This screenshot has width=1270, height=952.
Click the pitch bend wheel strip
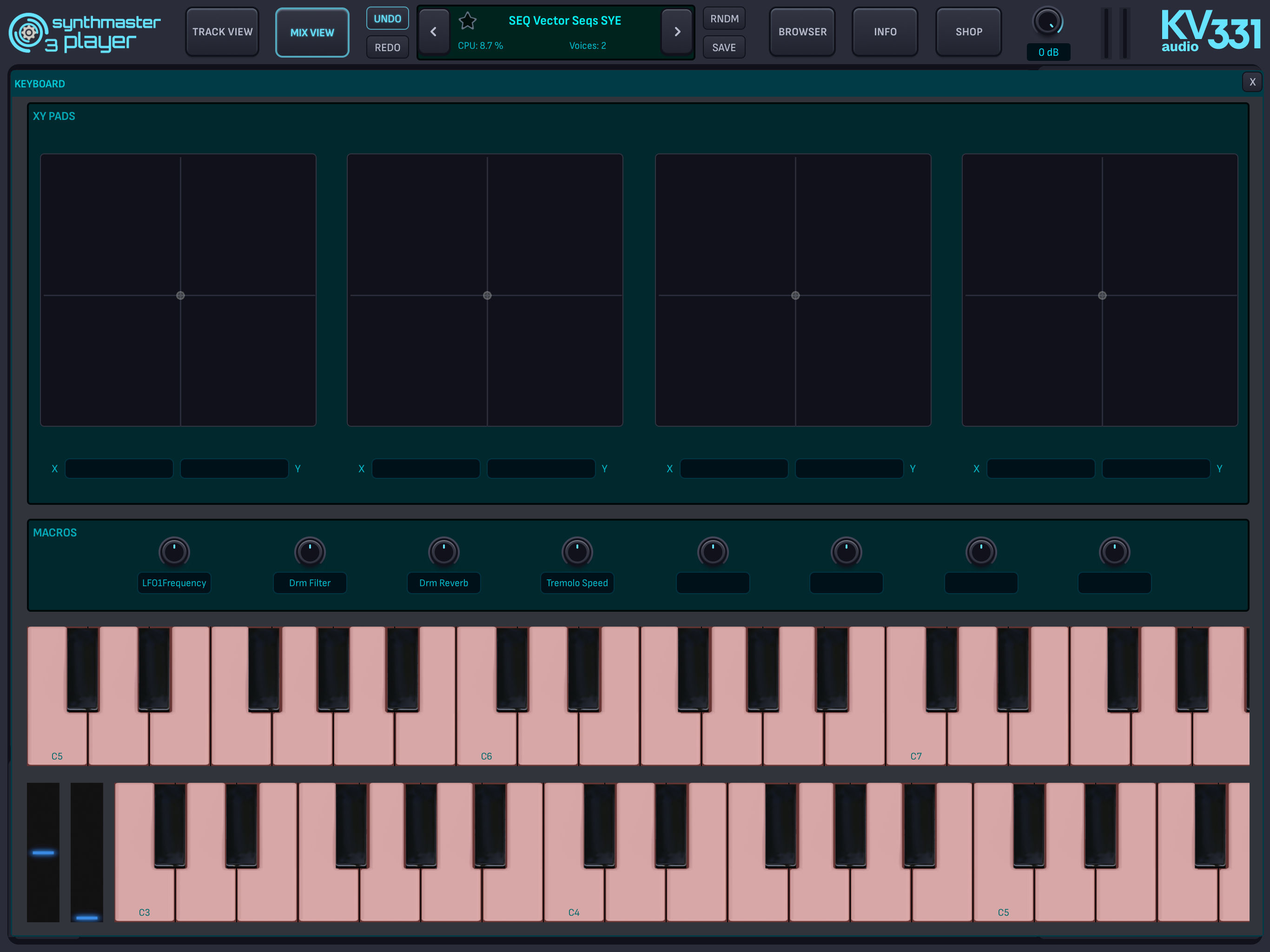pyautogui.click(x=43, y=852)
